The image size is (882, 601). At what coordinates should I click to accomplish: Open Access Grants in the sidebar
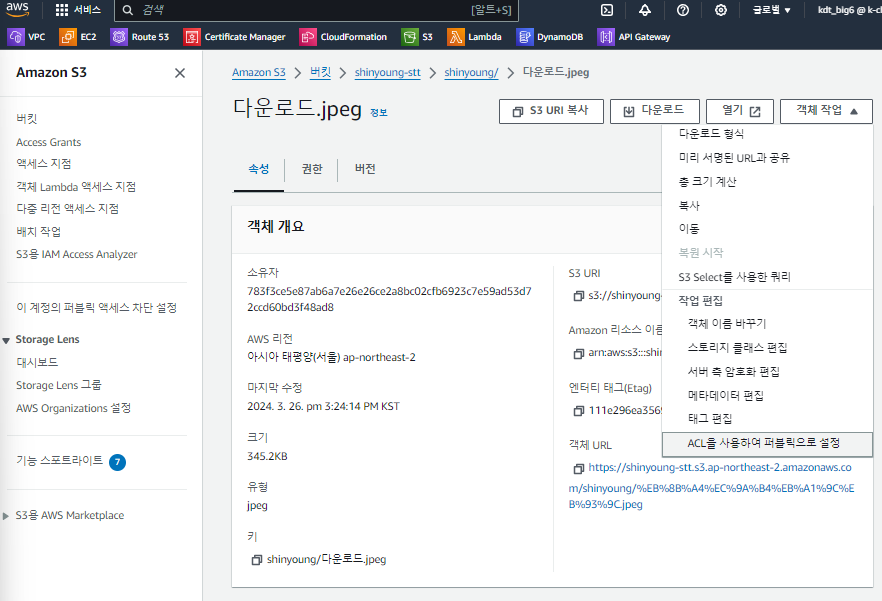click(48, 142)
